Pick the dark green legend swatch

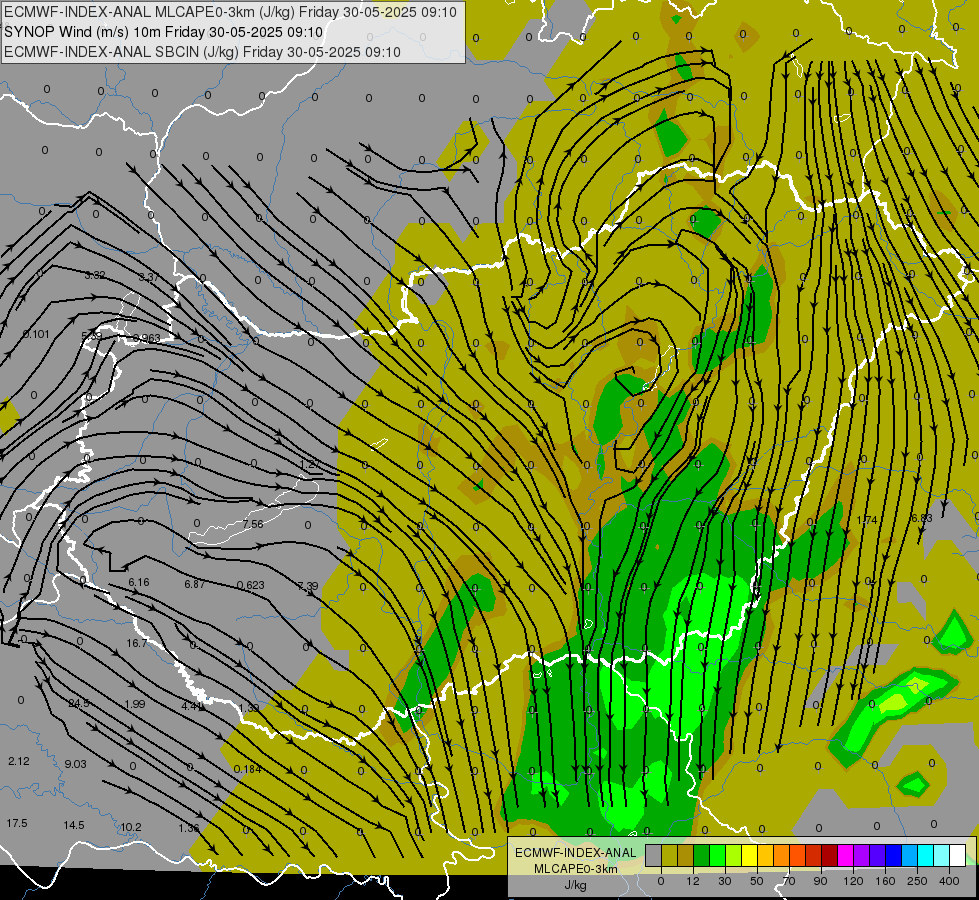(701, 855)
